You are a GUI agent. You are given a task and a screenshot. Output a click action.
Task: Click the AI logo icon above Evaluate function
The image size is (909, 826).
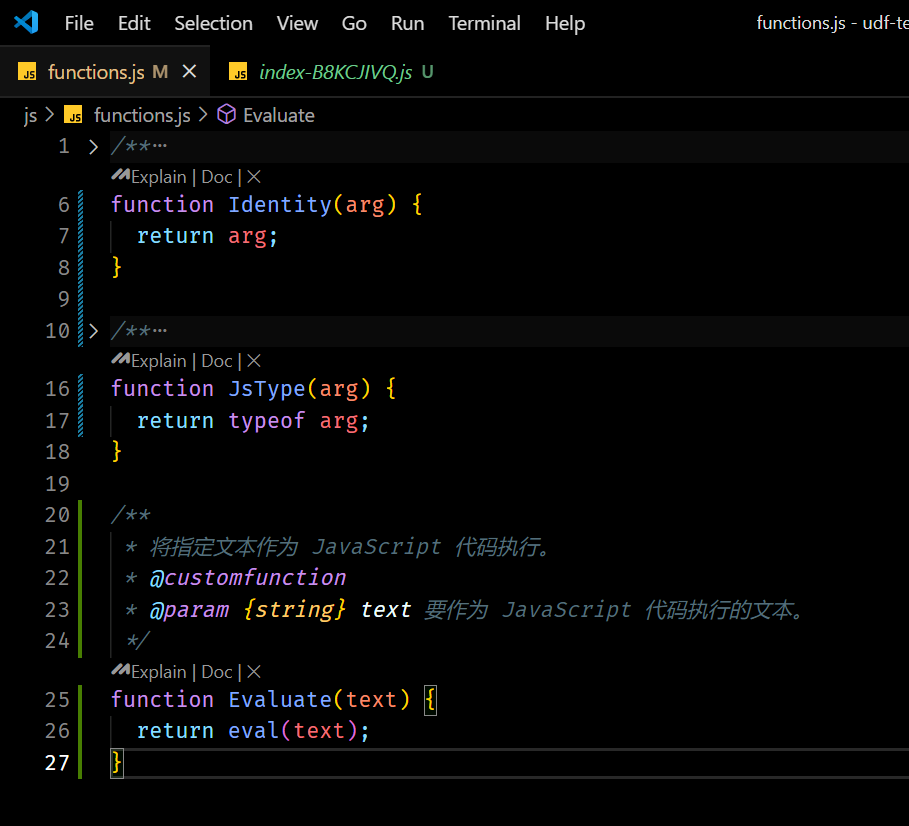[121, 671]
